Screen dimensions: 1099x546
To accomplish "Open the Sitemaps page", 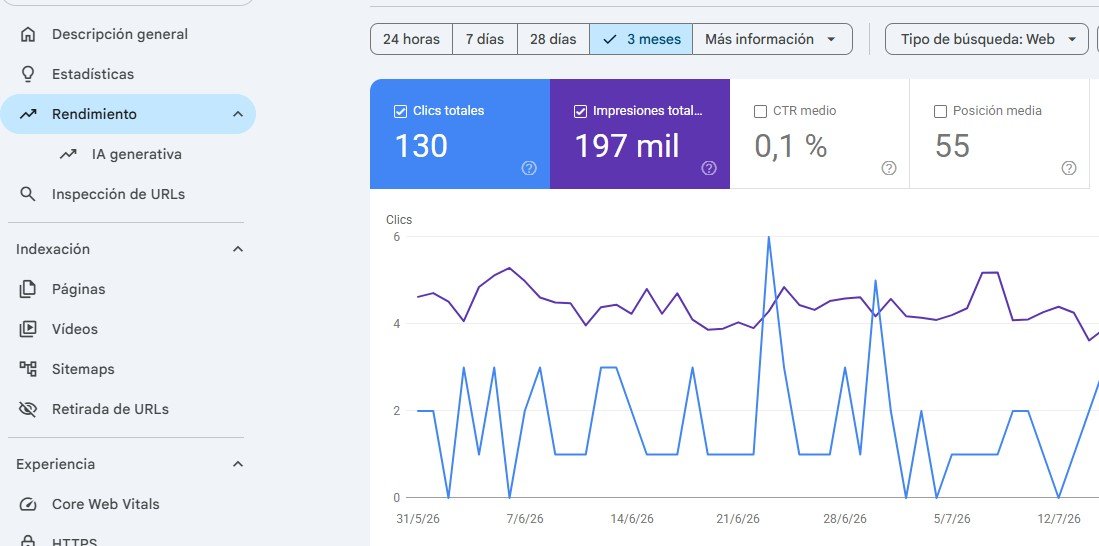I will (83, 369).
